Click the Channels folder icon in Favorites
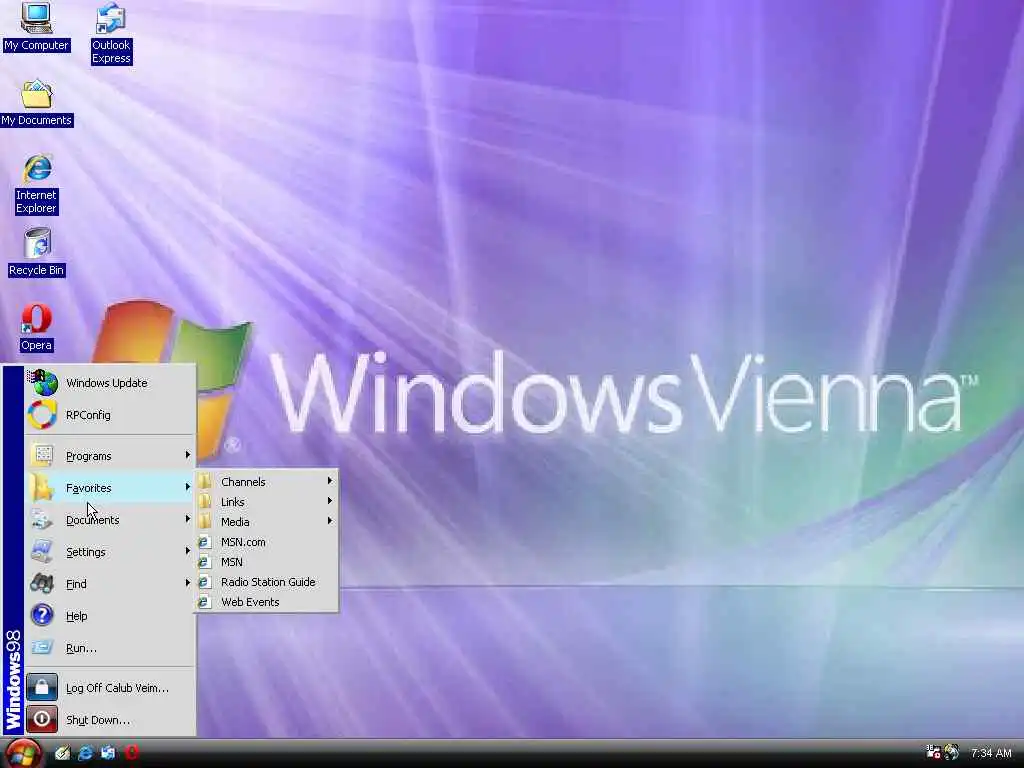The image size is (1024, 768). pos(205,481)
